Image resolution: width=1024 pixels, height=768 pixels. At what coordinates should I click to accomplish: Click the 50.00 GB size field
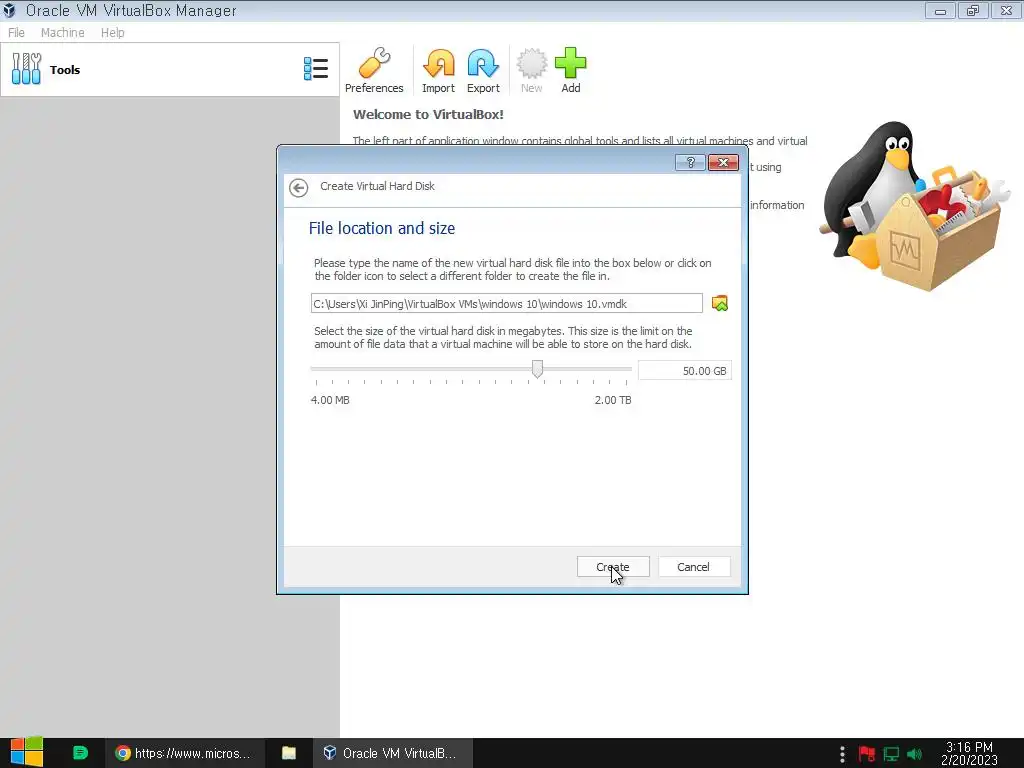[684, 371]
